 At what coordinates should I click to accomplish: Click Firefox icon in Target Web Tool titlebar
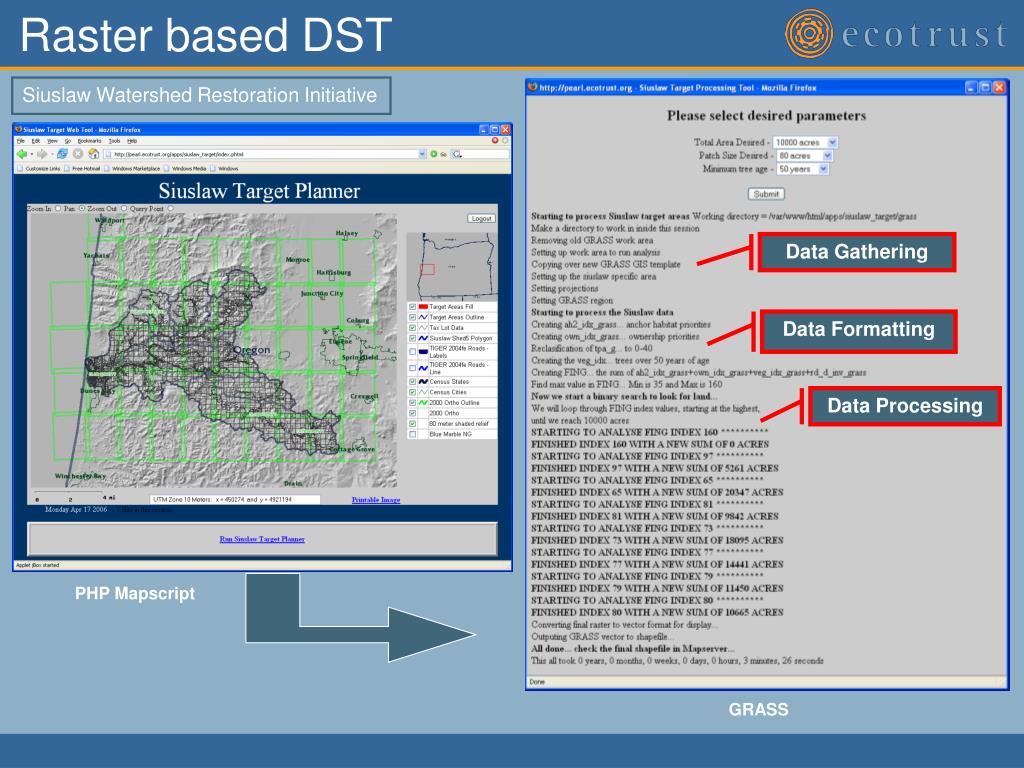point(18,129)
